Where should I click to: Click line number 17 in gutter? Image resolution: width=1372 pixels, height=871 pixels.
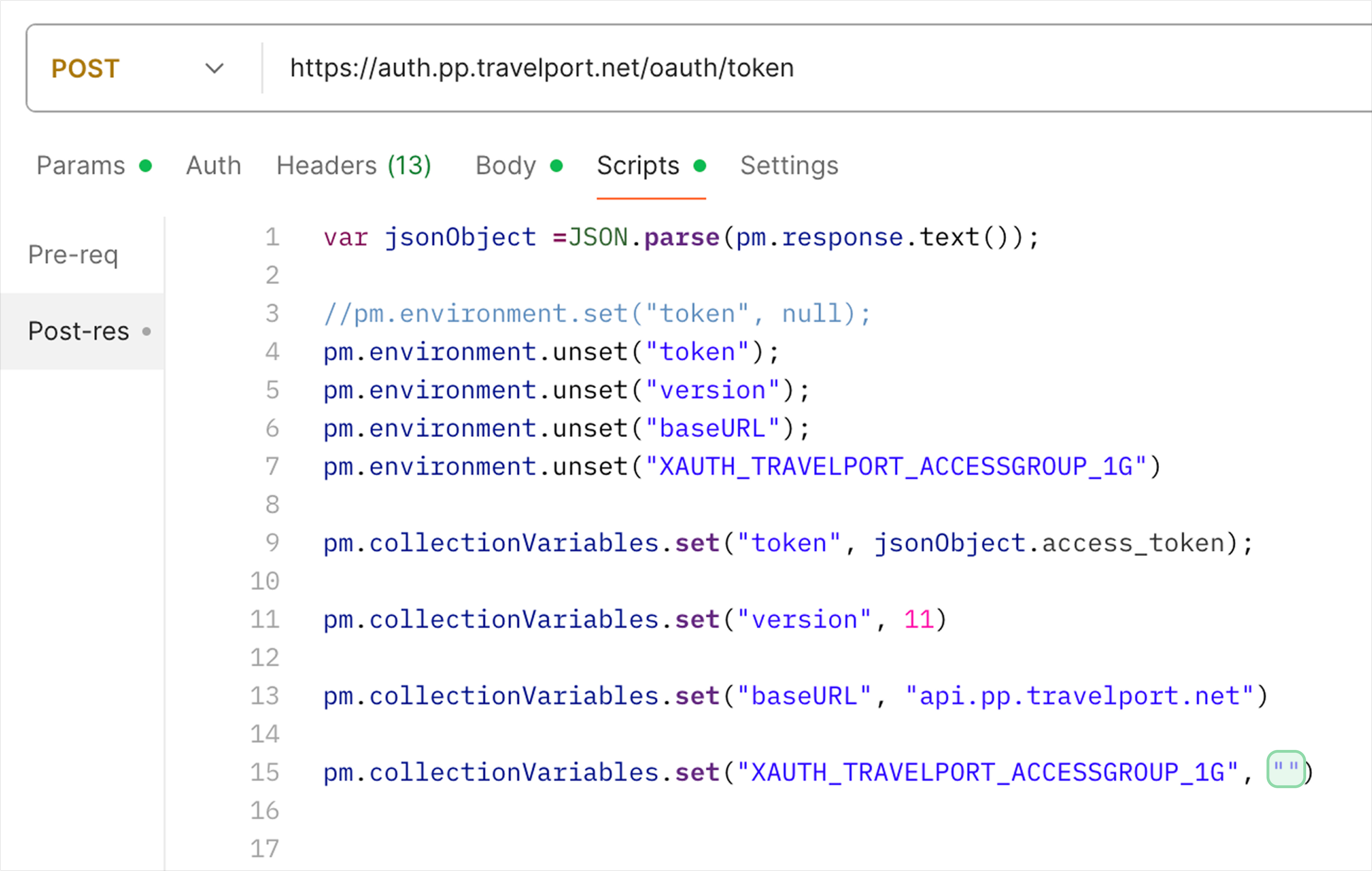pos(264,849)
